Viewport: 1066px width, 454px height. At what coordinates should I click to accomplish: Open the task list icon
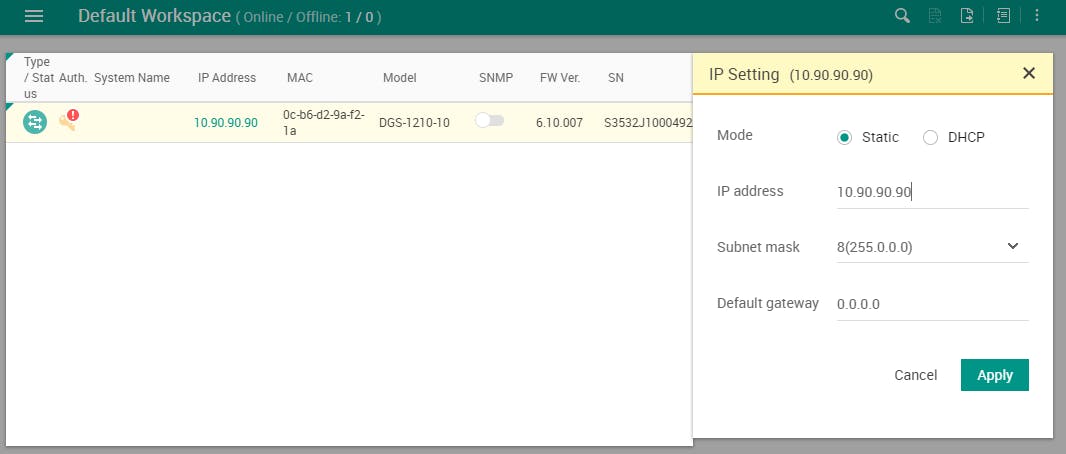[1003, 16]
